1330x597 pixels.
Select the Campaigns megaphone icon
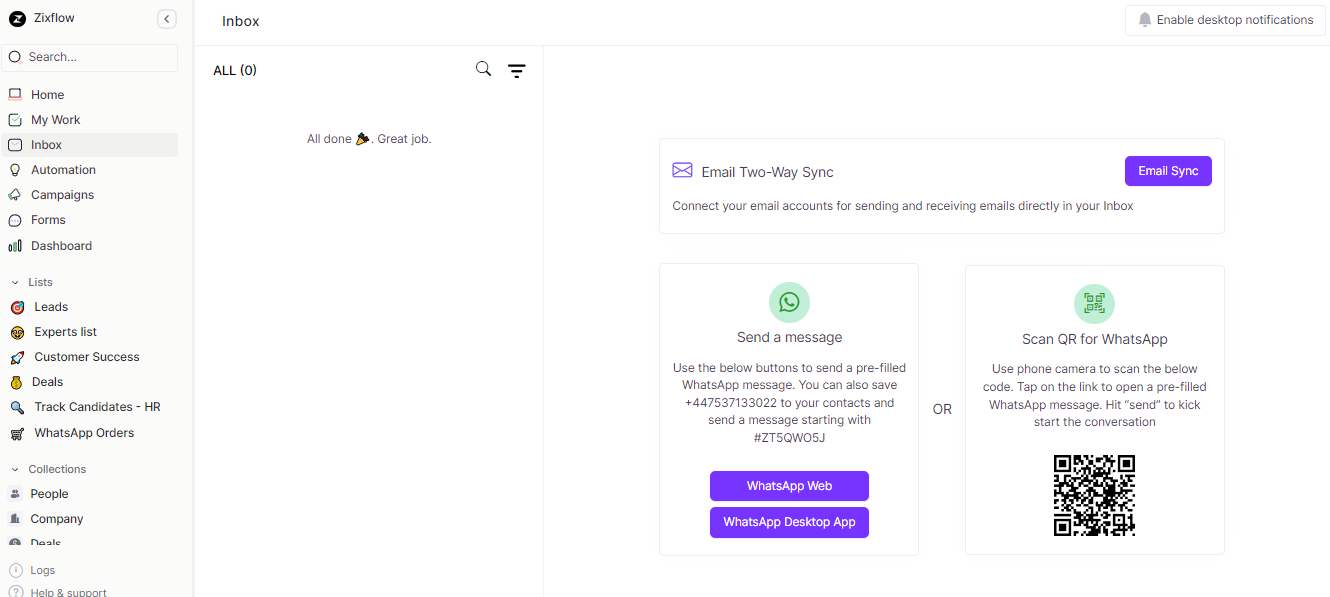15,194
